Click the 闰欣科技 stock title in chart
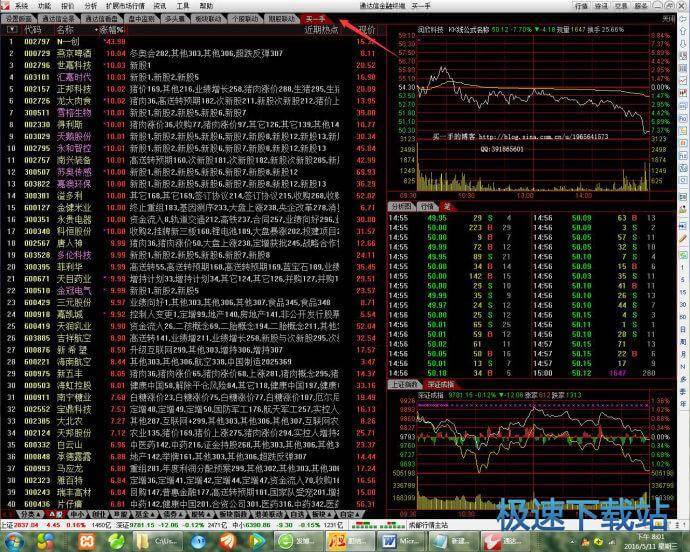 pos(418,30)
